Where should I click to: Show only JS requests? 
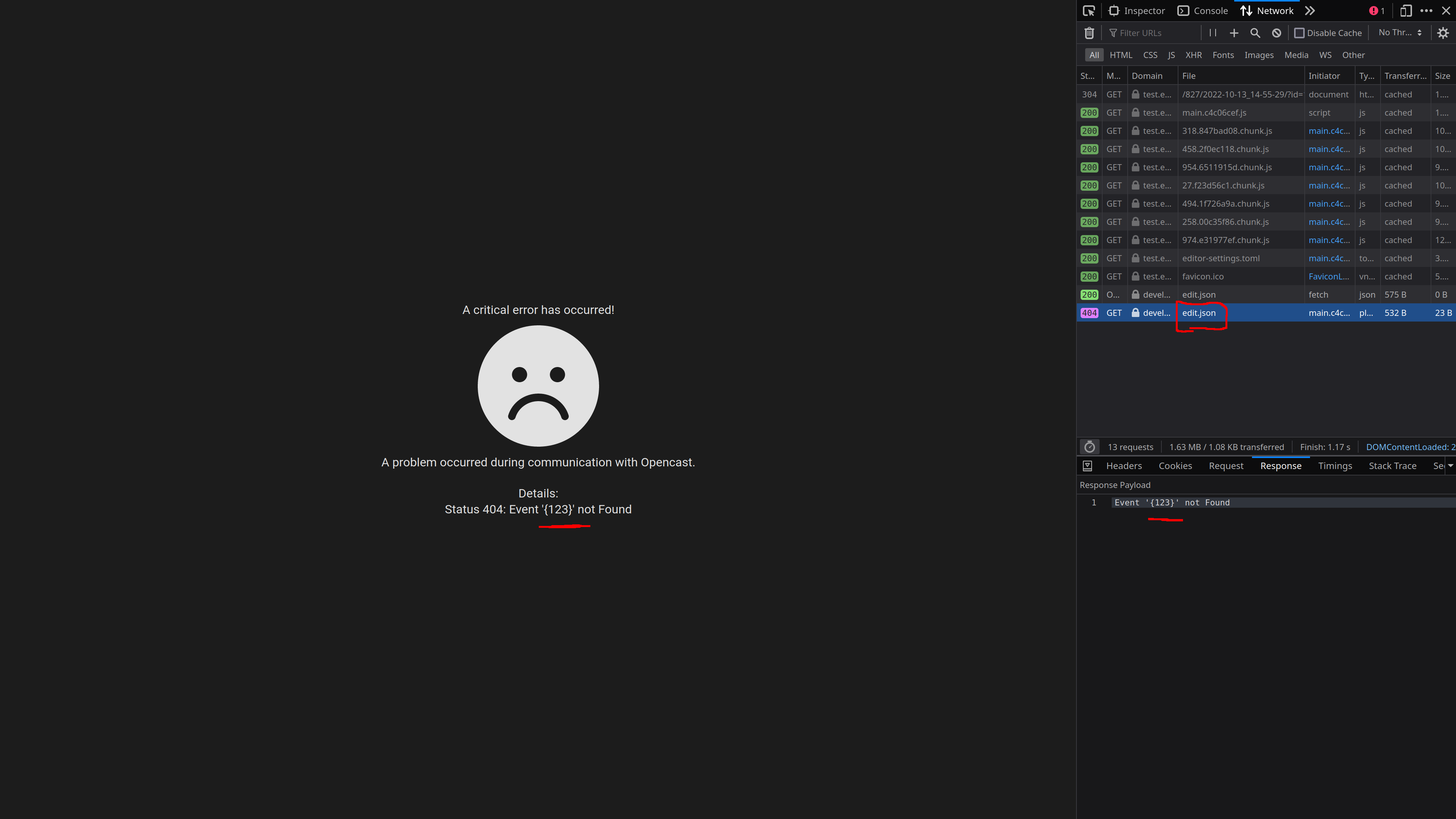1171,55
